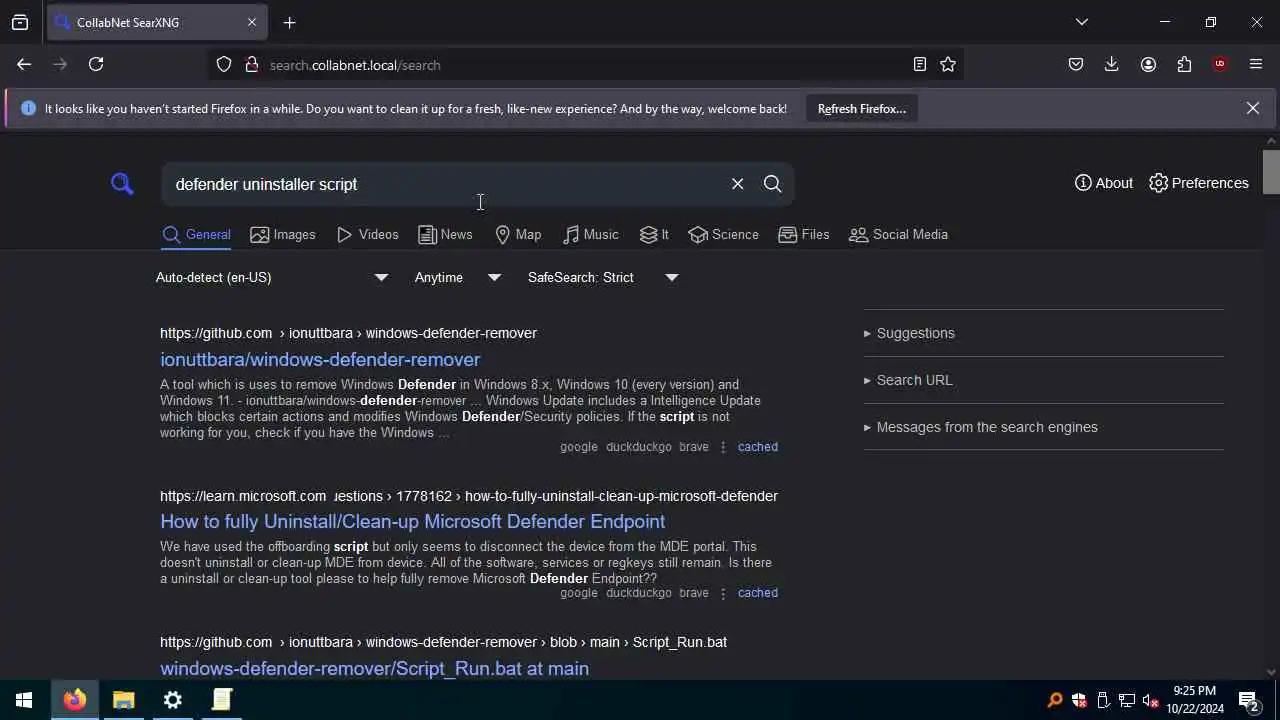The width and height of the screenshot is (1280, 720).
Task: Toggle Reader View icon
Action: [x=920, y=64]
